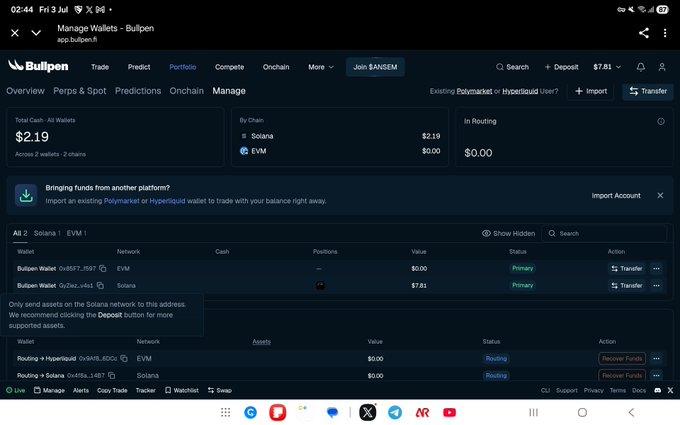This screenshot has height=425, width=680.
Task: Click the Live status indicator
Action: click(x=16, y=390)
